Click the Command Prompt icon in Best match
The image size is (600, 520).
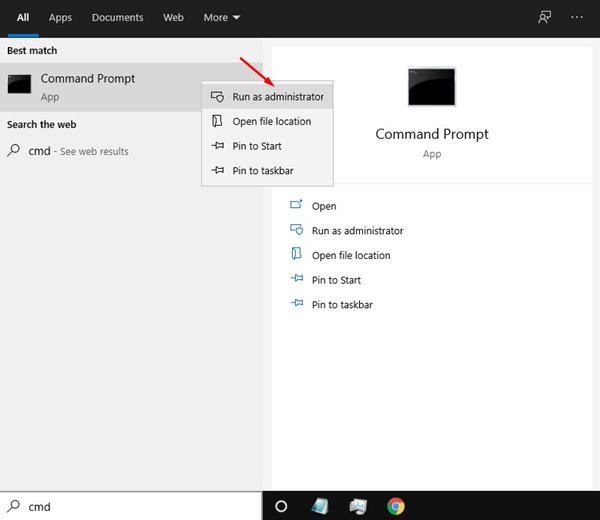pyautogui.click(x=20, y=86)
